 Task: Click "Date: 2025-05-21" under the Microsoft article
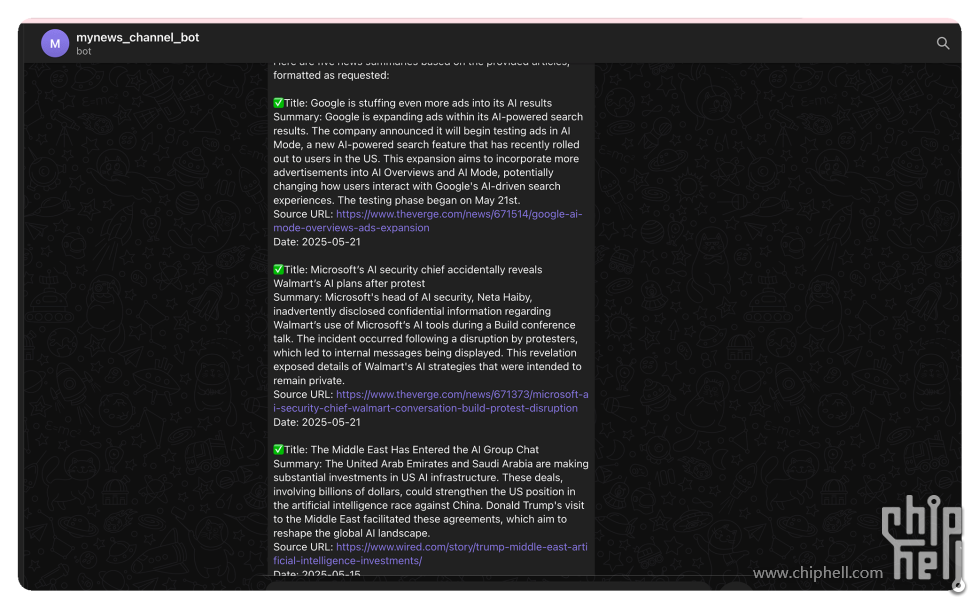click(x=317, y=423)
